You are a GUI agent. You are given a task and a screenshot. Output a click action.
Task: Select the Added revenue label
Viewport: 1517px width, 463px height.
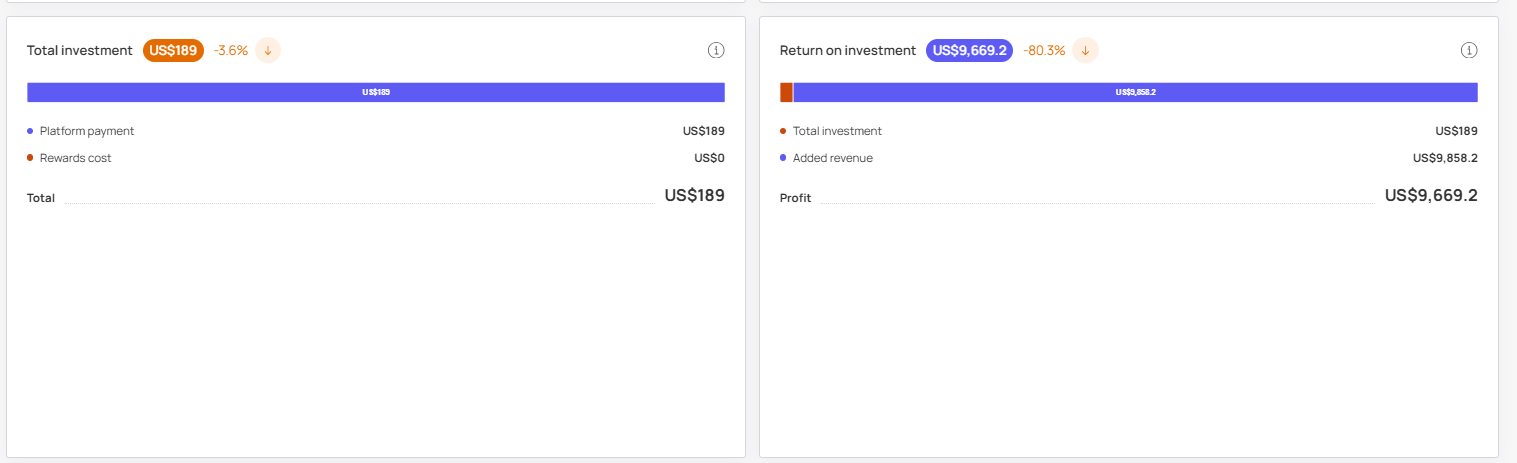(833, 158)
